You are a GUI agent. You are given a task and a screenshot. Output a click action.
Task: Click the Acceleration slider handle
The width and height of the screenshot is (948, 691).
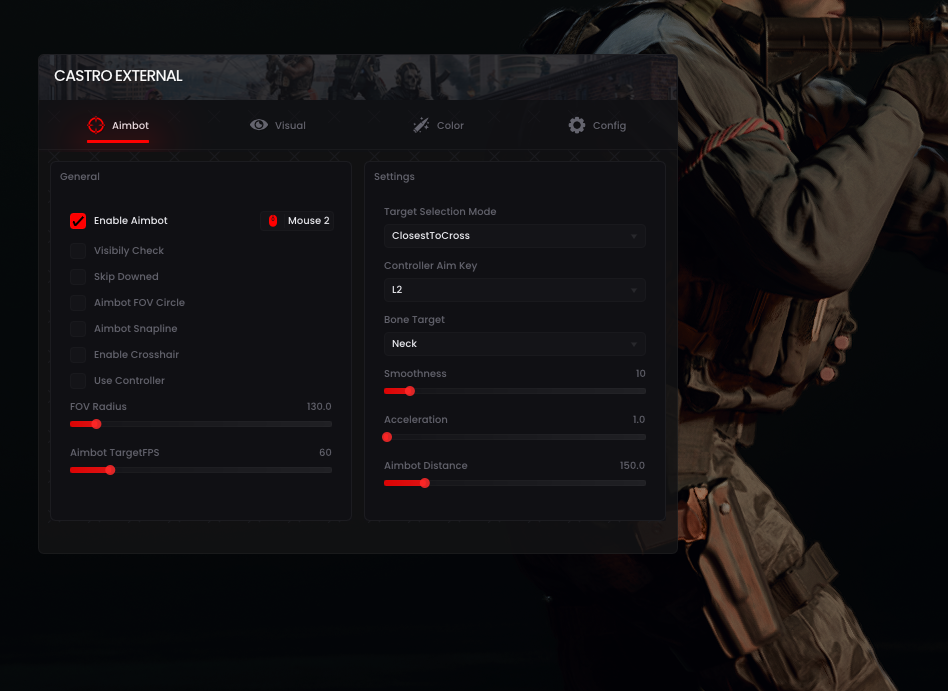point(387,437)
